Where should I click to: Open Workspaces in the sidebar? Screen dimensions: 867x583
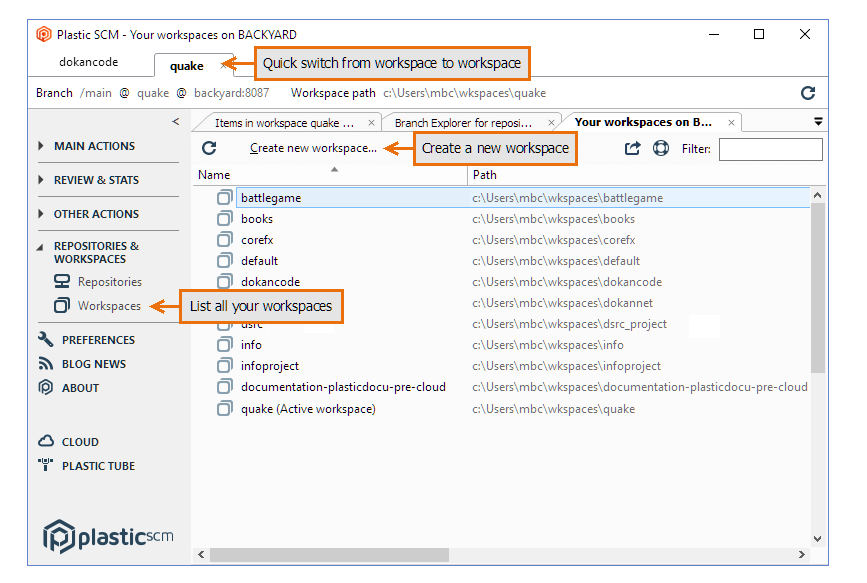(x=109, y=306)
